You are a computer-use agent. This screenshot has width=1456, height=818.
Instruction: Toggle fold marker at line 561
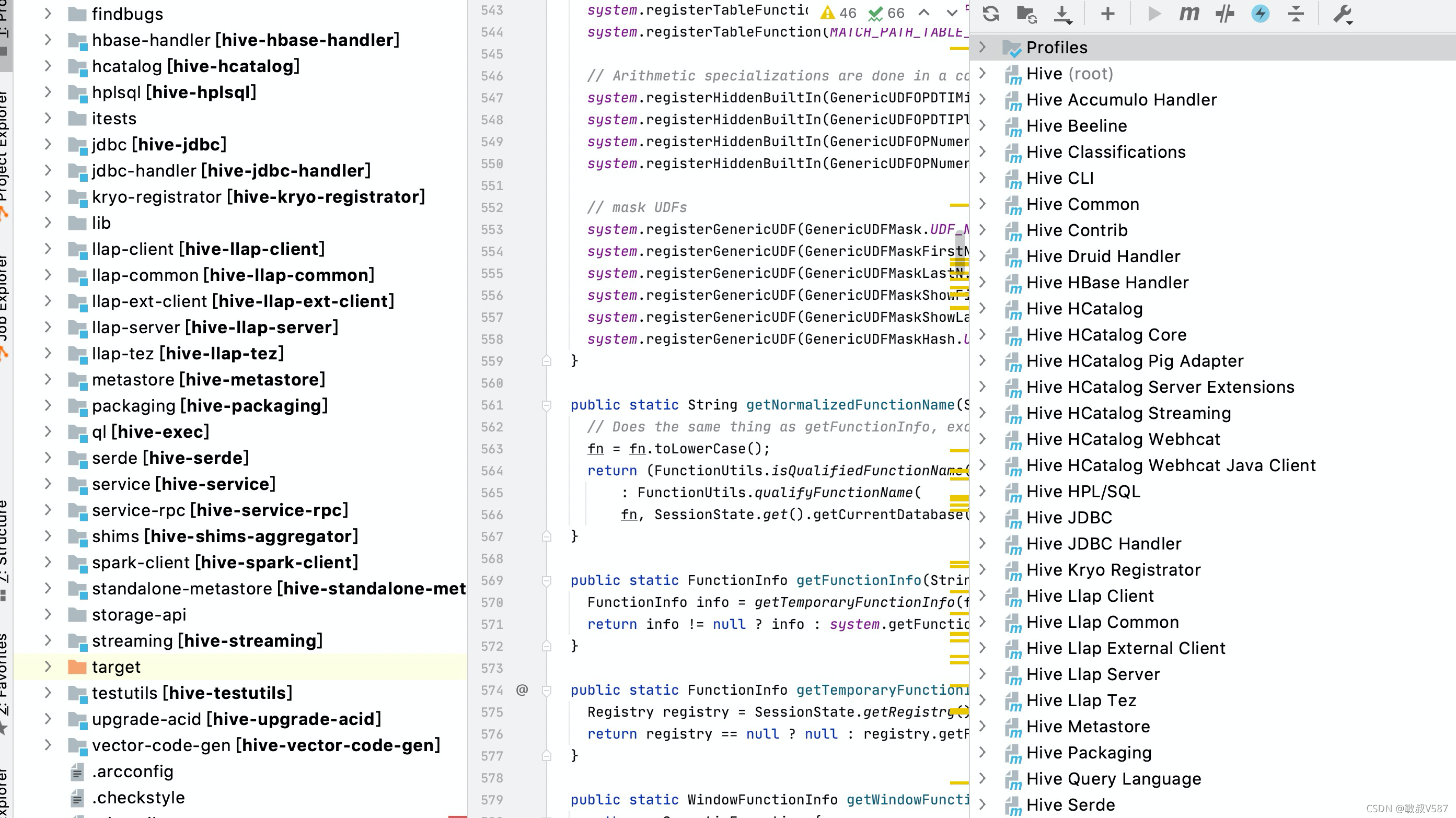pos(546,405)
